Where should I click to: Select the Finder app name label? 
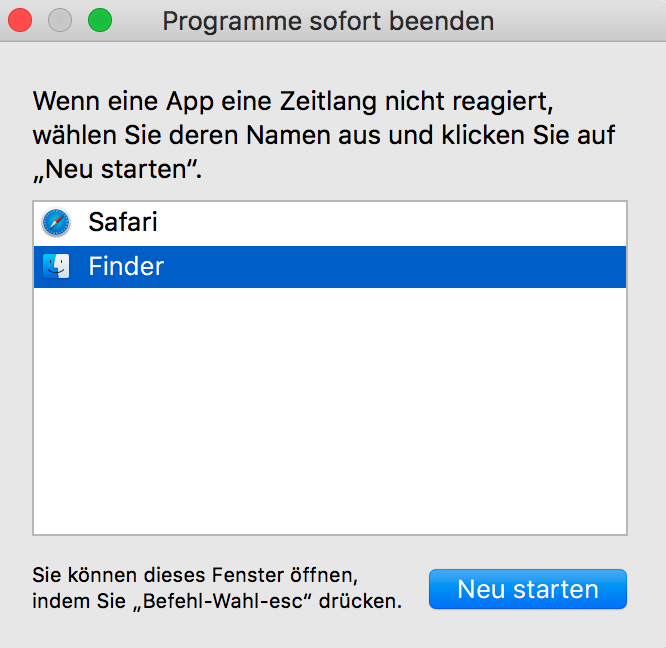tap(126, 267)
